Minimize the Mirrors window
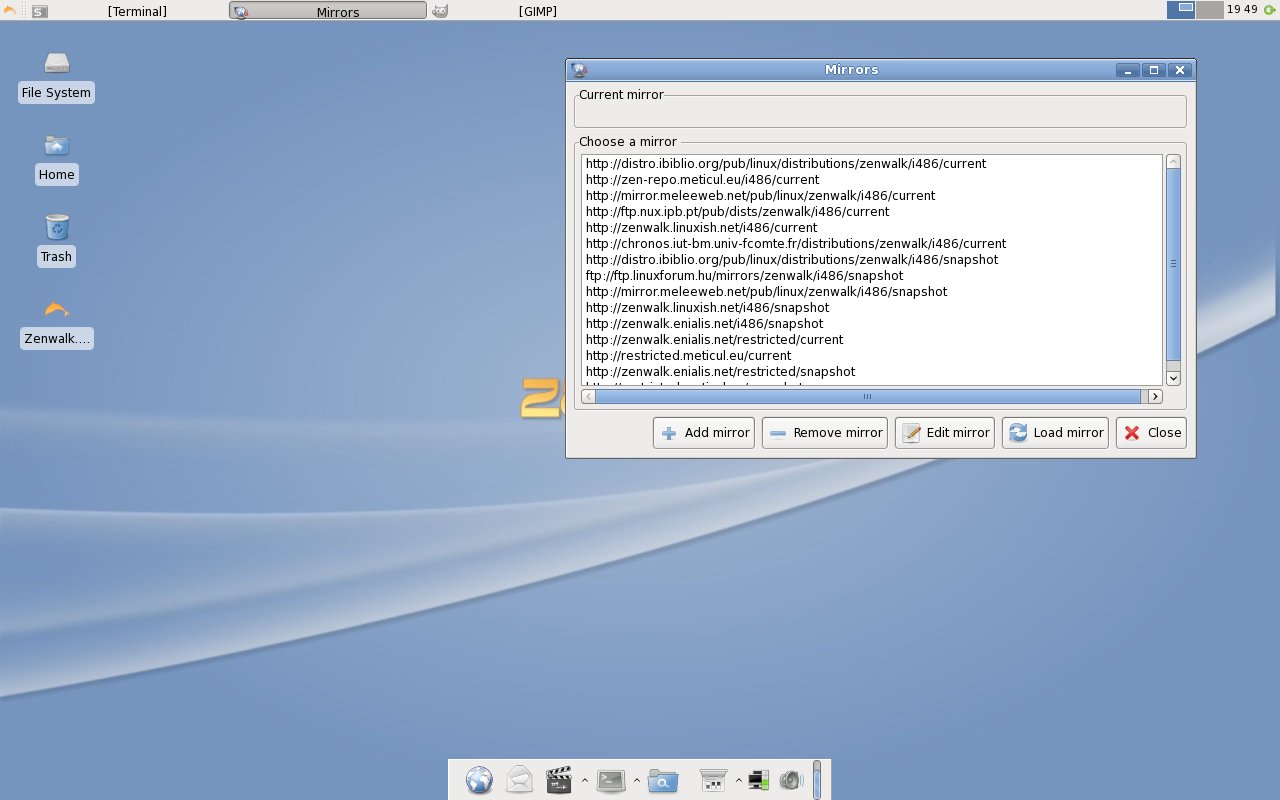The image size is (1280, 800). 1128,70
